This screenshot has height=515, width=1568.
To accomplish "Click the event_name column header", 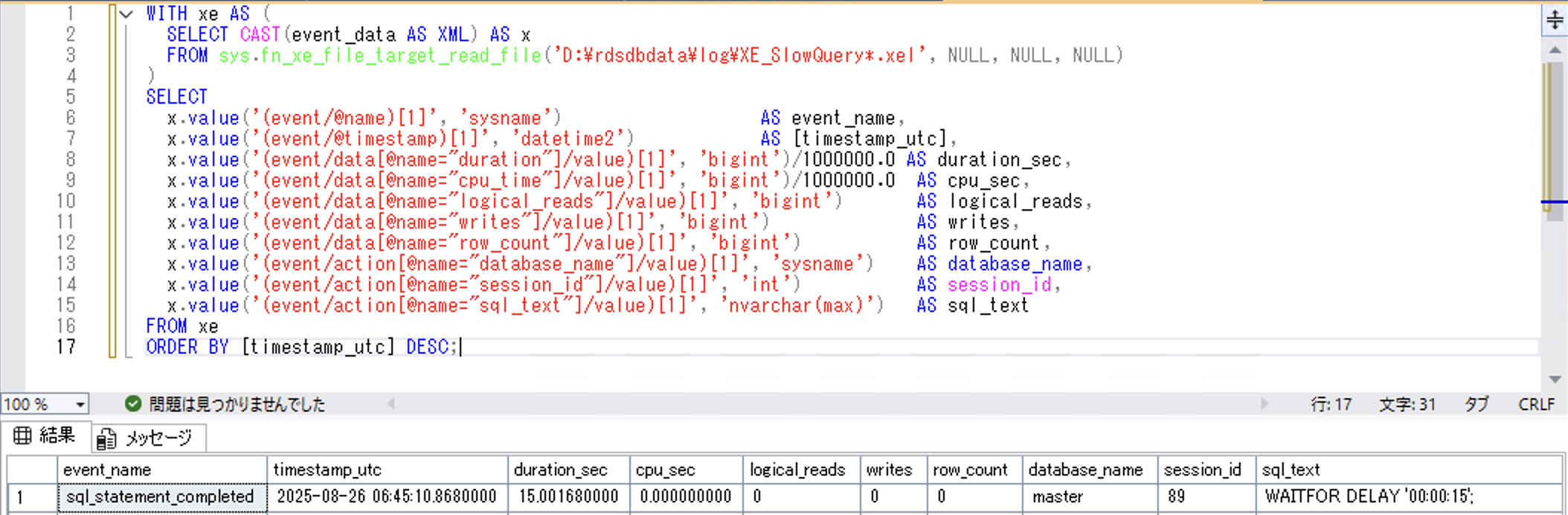I will 162,470.
